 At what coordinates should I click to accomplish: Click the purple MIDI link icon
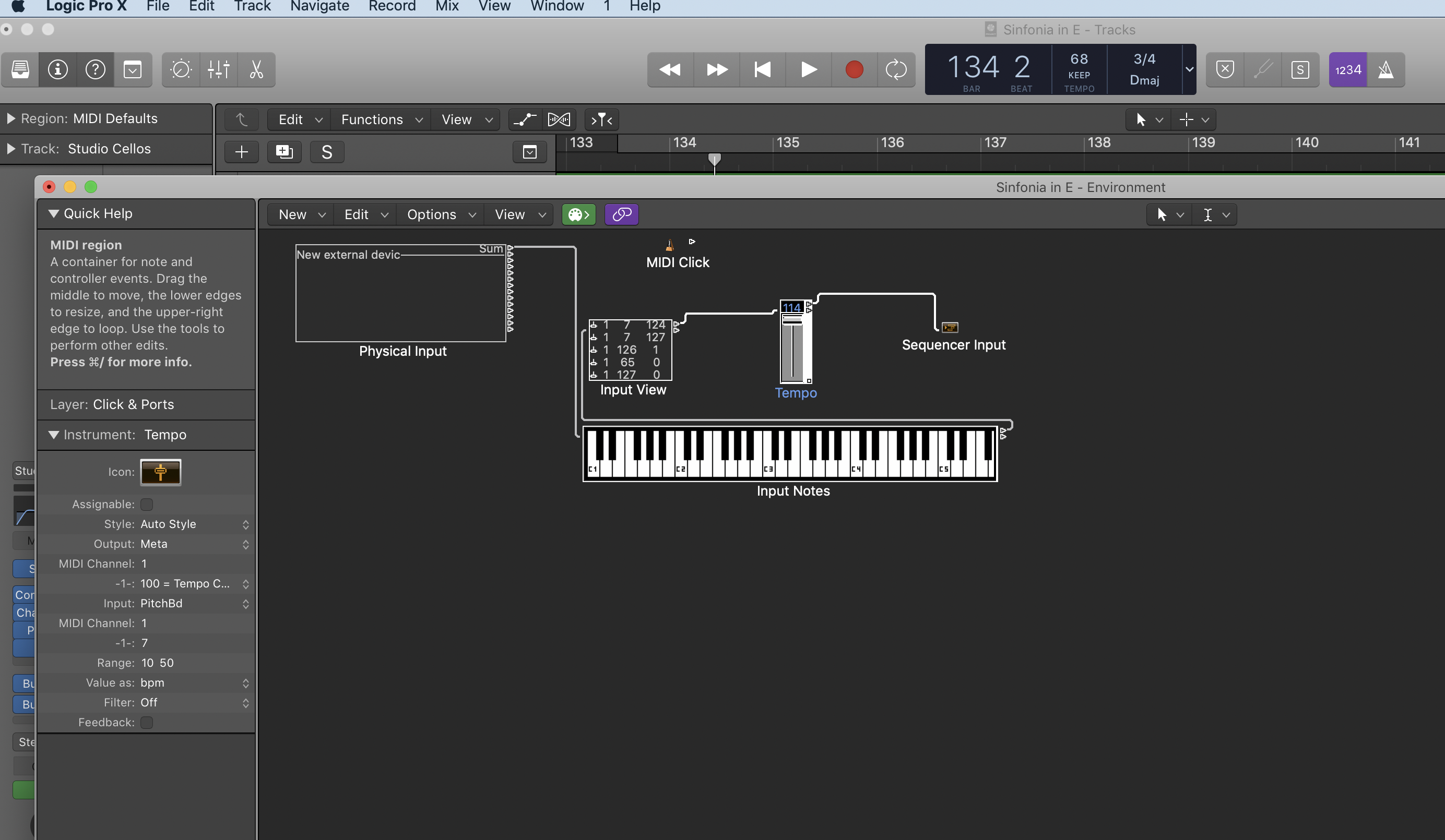tap(622, 214)
